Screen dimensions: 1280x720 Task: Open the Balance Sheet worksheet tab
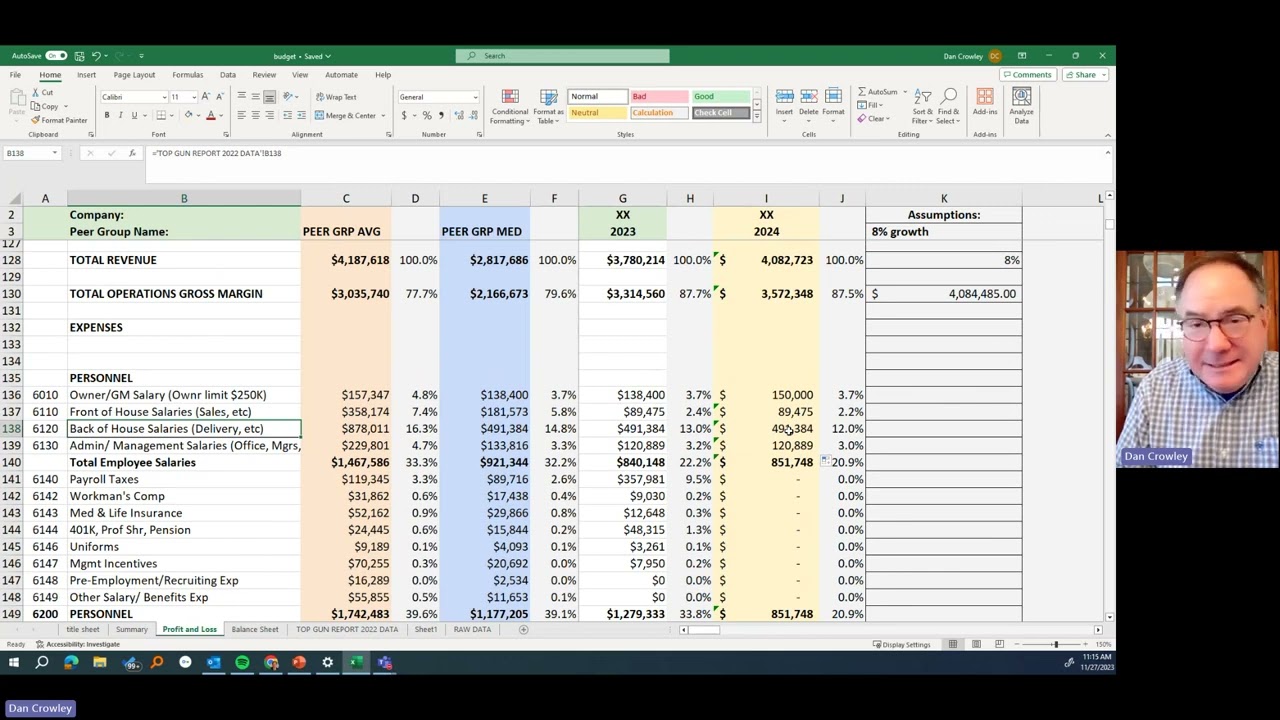pyautogui.click(x=255, y=630)
